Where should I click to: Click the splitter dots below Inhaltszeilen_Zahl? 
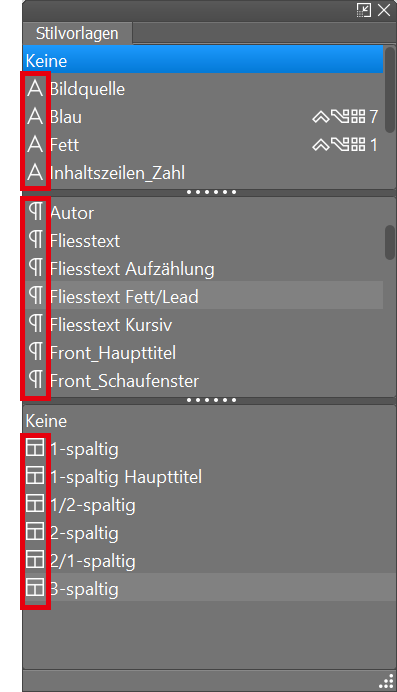(211, 192)
